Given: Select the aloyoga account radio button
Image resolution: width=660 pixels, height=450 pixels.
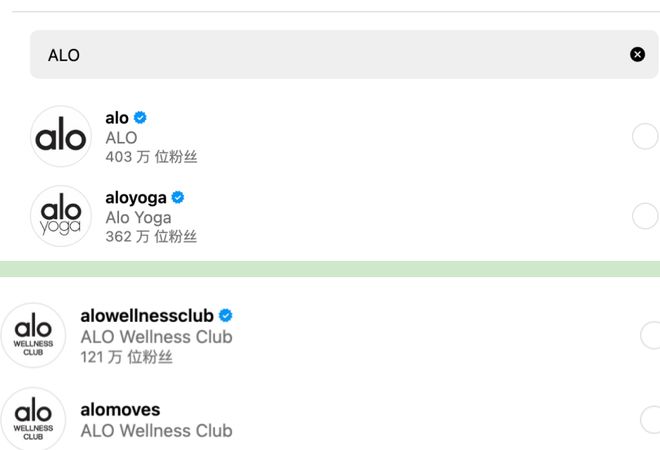Looking at the screenshot, I should click(x=645, y=216).
